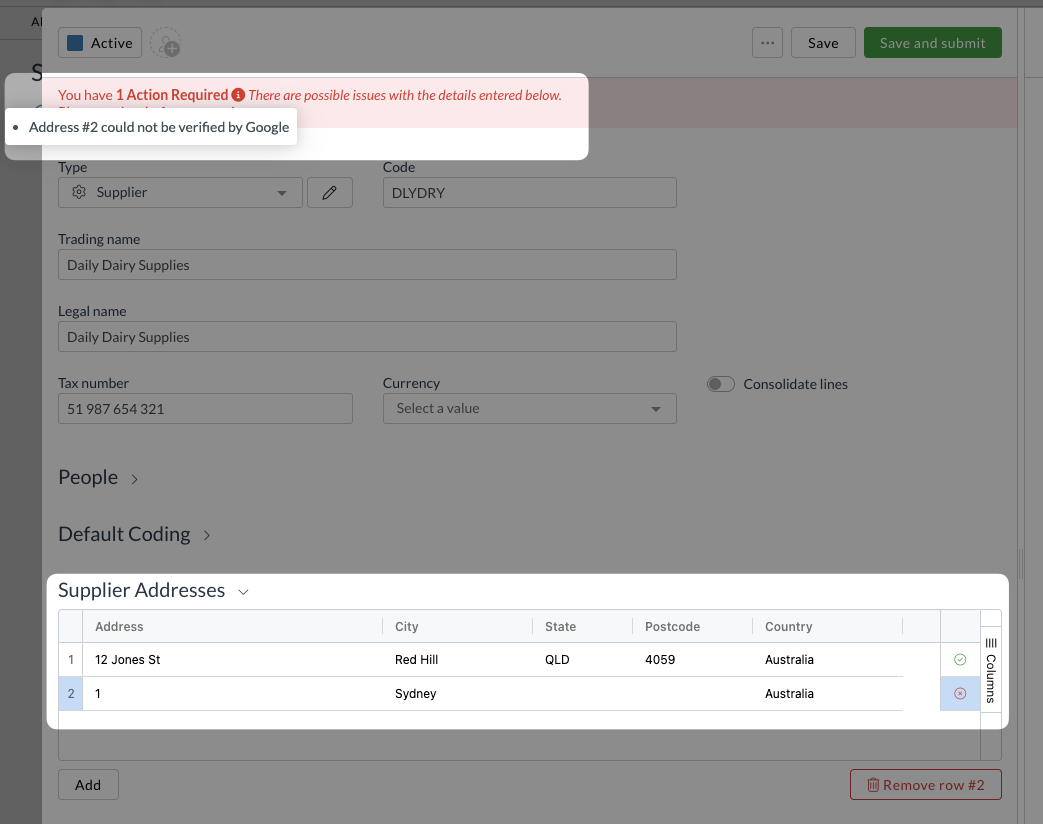The image size is (1043, 824).
Task: Click the red info icon in the Action Required alert
Action: (238, 95)
